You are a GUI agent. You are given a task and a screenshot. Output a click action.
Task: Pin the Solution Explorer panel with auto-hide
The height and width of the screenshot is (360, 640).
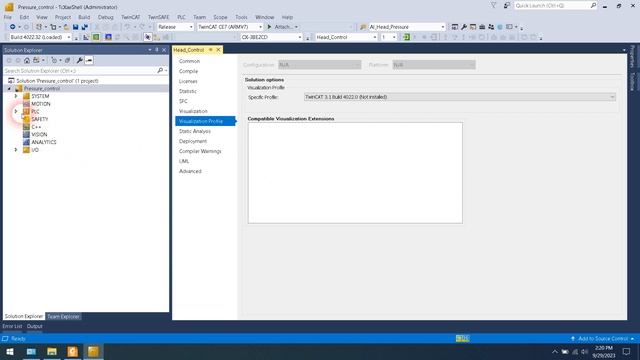click(157, 50)
